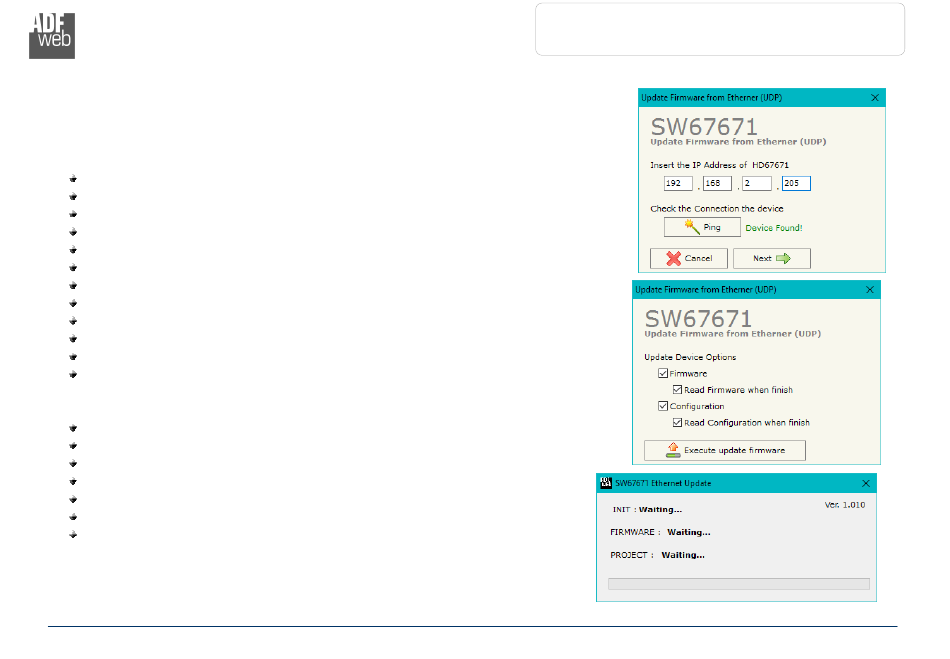Click Insert the IP Address of HD67671 label
950x659 pixels.
point(719,165)
